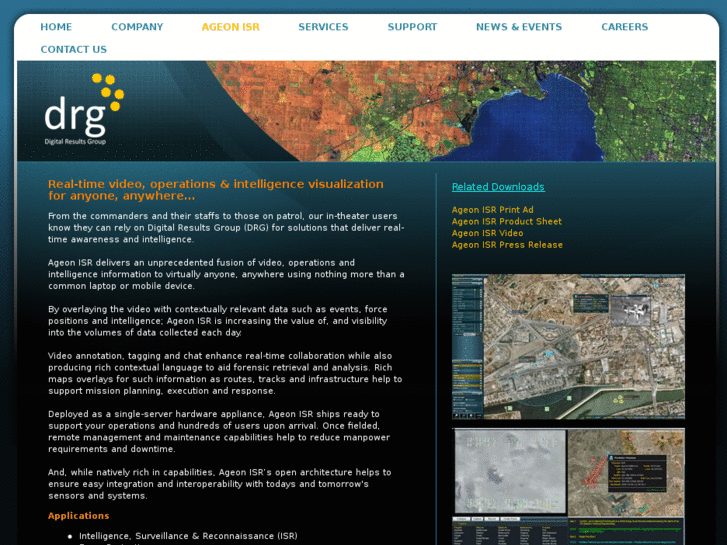Read the Ageon ISR Press Release

pos(507,244)
